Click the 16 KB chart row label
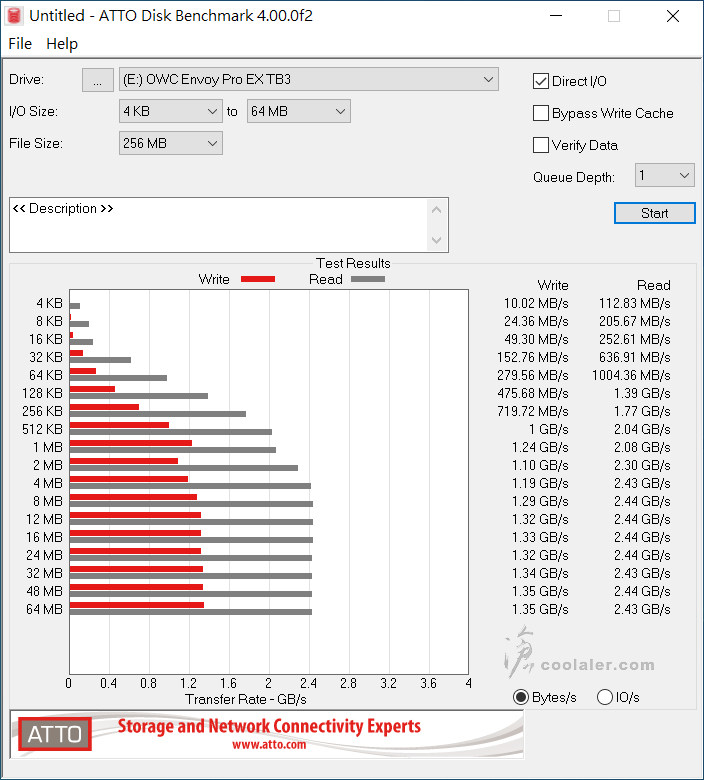The height and width of the screenshot is (780, 704). [x=46, y=339]
